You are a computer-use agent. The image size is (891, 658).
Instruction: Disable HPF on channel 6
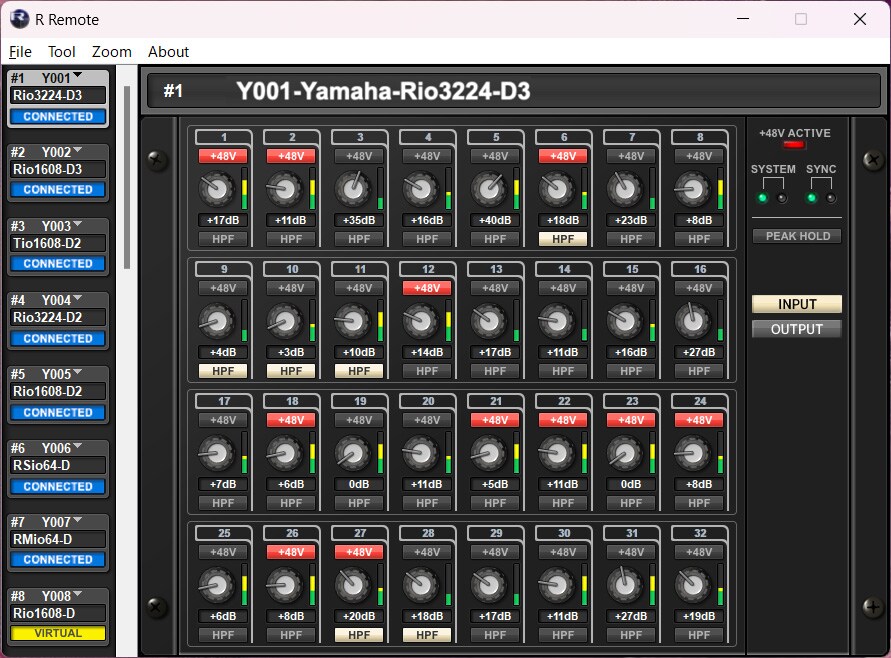(563, 239)
